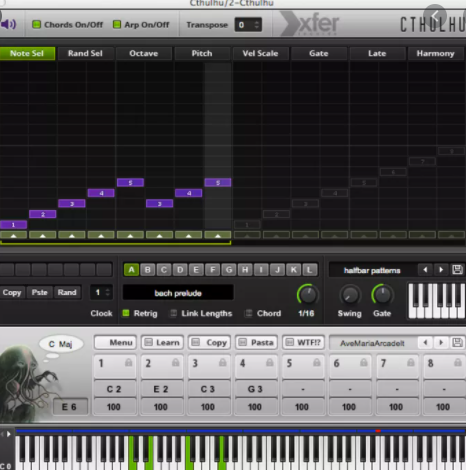Select arp pattern slot I
Screen dimensions: 466x470
[261, 270]
